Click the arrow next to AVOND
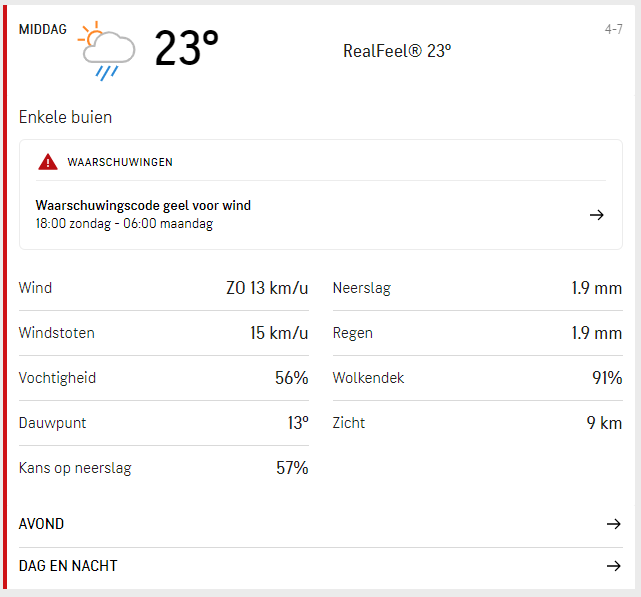Screen dimensions: 641x597 click(x=614, y=524)
